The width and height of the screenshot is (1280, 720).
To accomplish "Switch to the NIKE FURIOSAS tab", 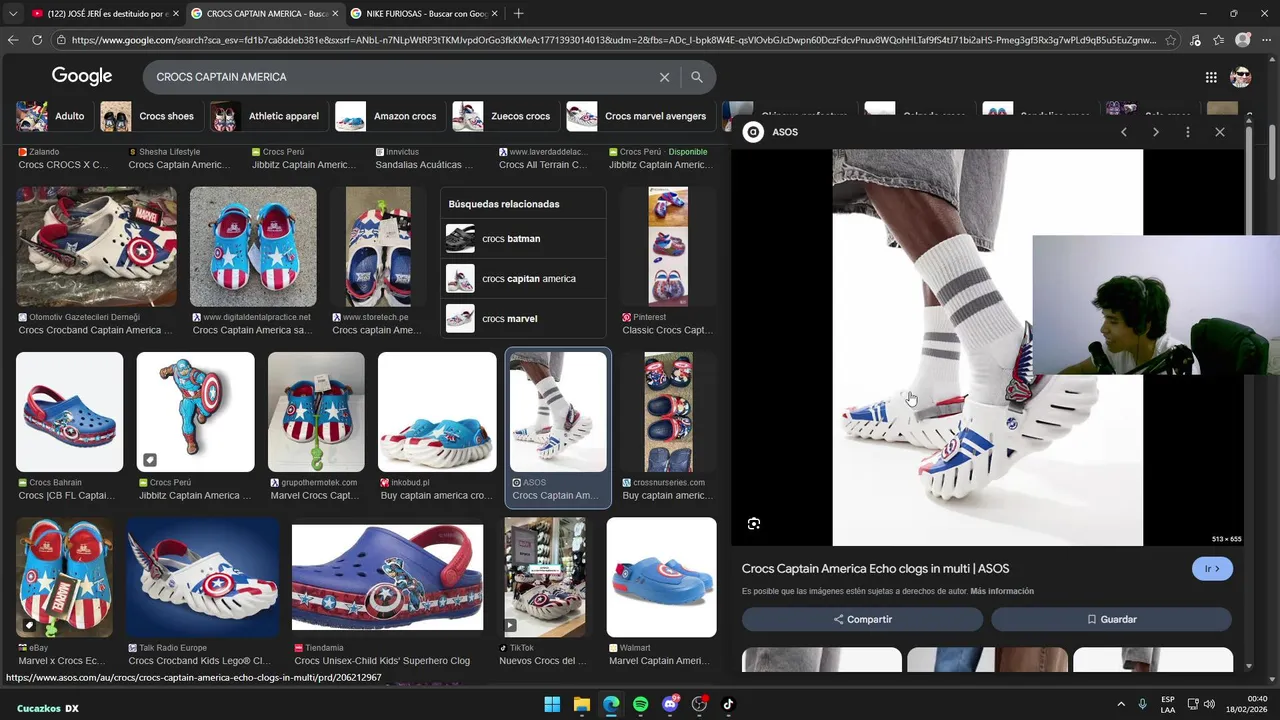I will coord(424,14).
